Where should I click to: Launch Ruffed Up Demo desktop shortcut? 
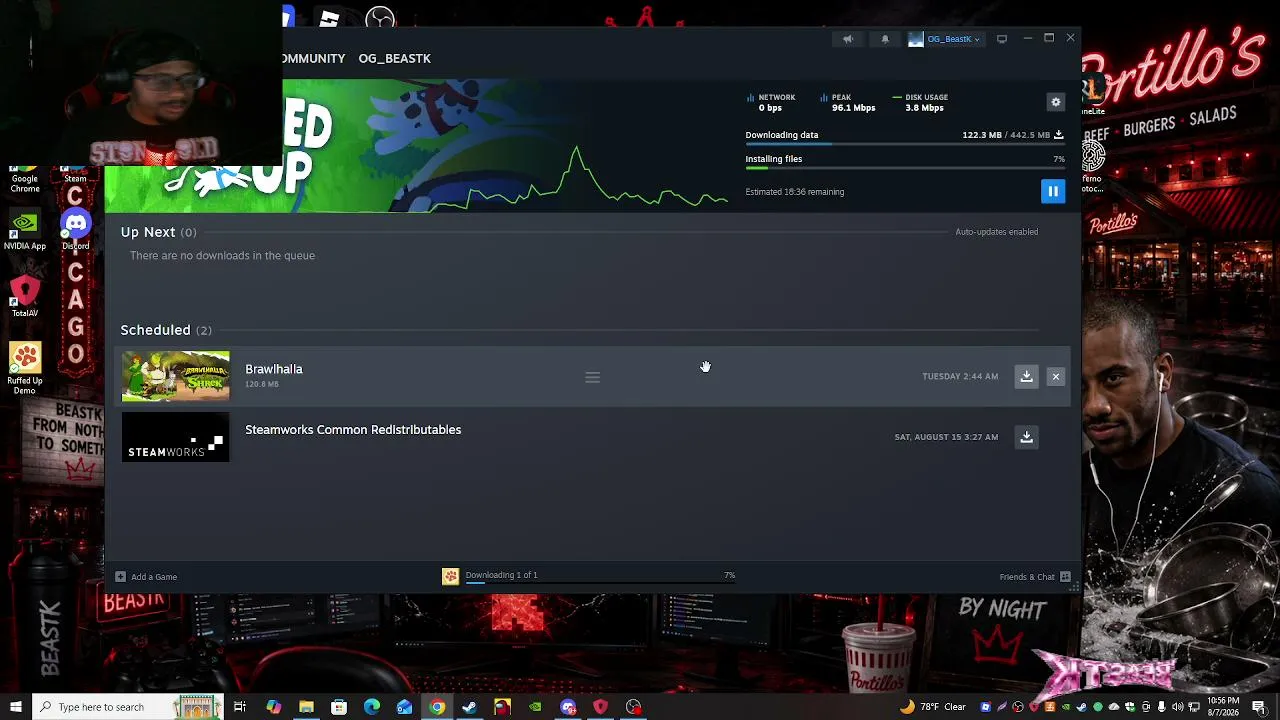tap(25, 368)
